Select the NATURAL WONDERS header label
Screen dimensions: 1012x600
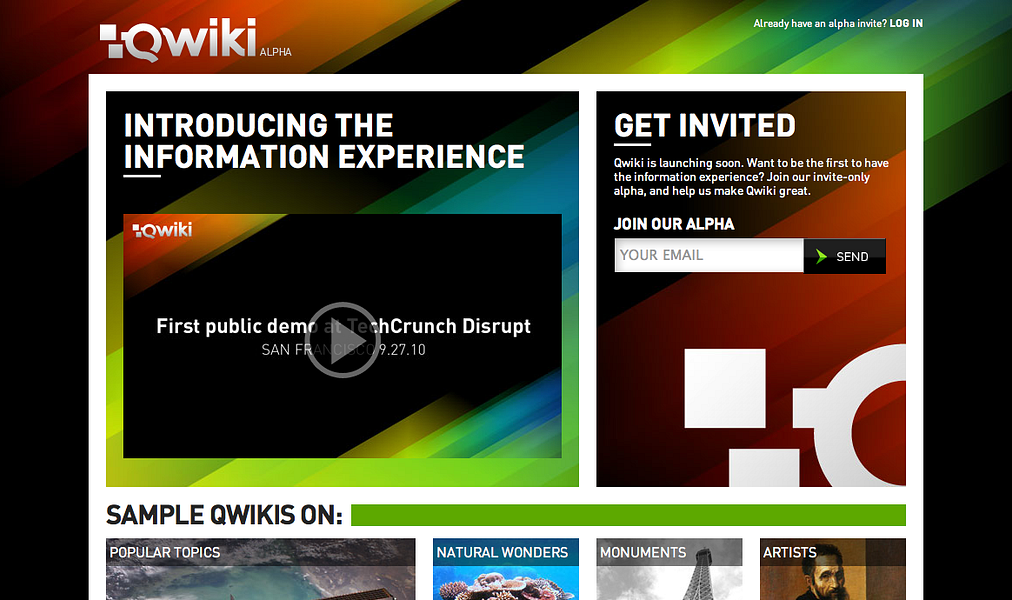503,552
